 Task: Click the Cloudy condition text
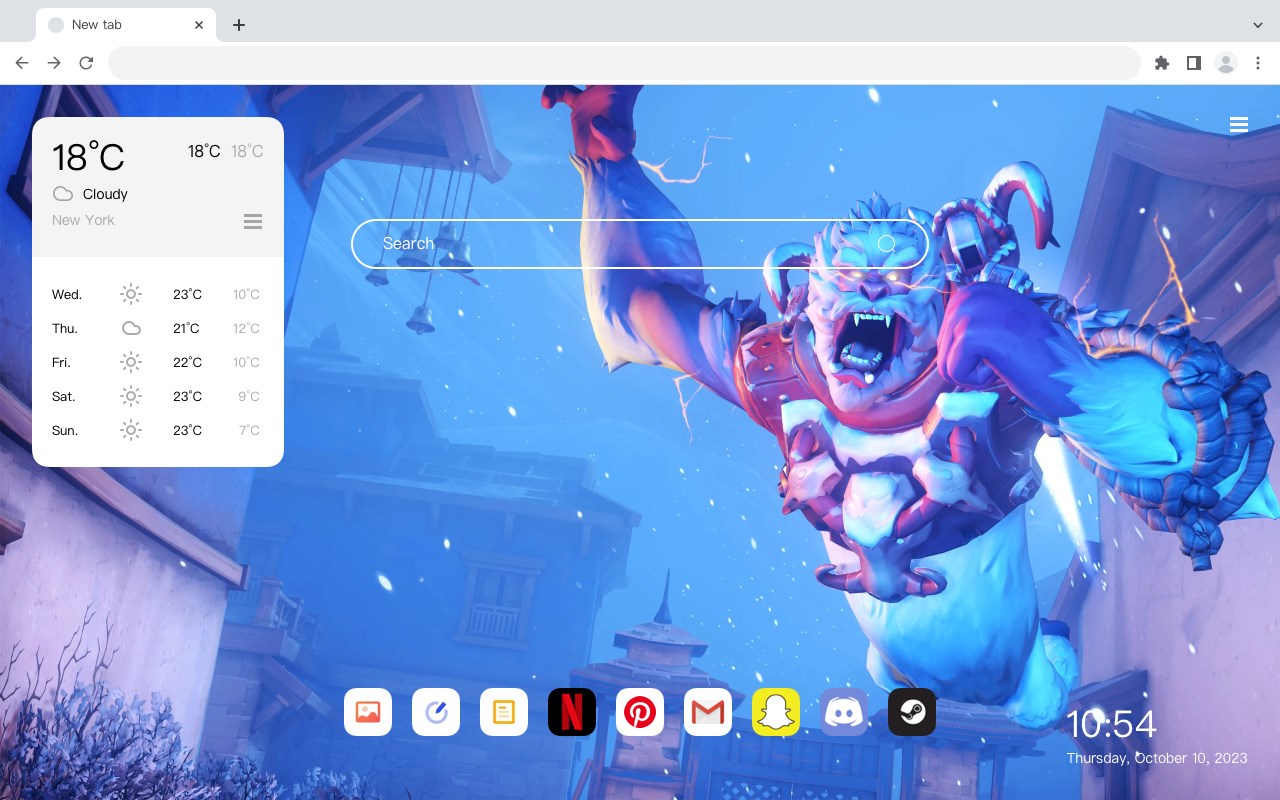pos(105,194)
